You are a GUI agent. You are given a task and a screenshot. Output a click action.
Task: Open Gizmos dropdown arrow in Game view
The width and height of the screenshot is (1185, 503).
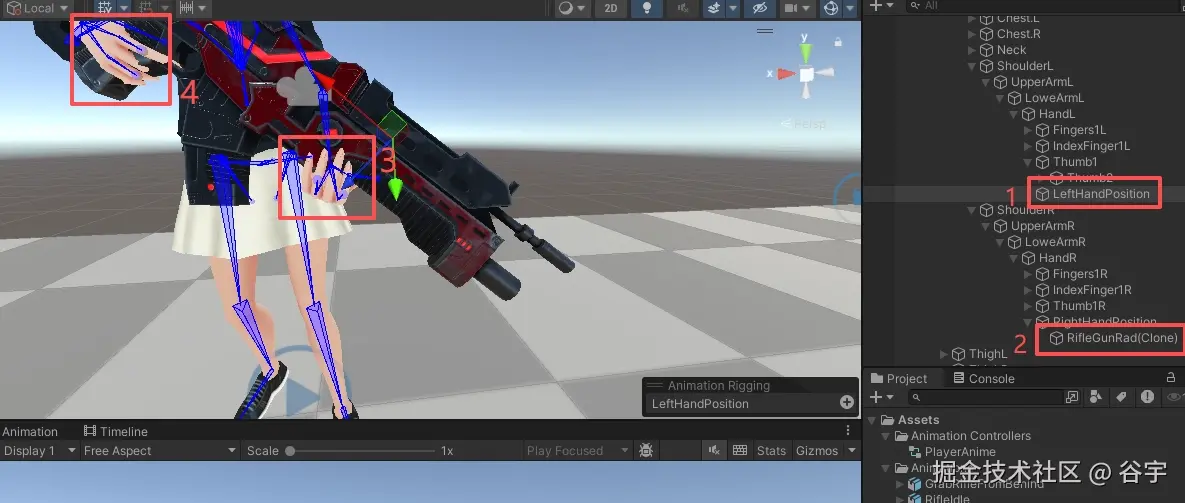coord(852,450)
